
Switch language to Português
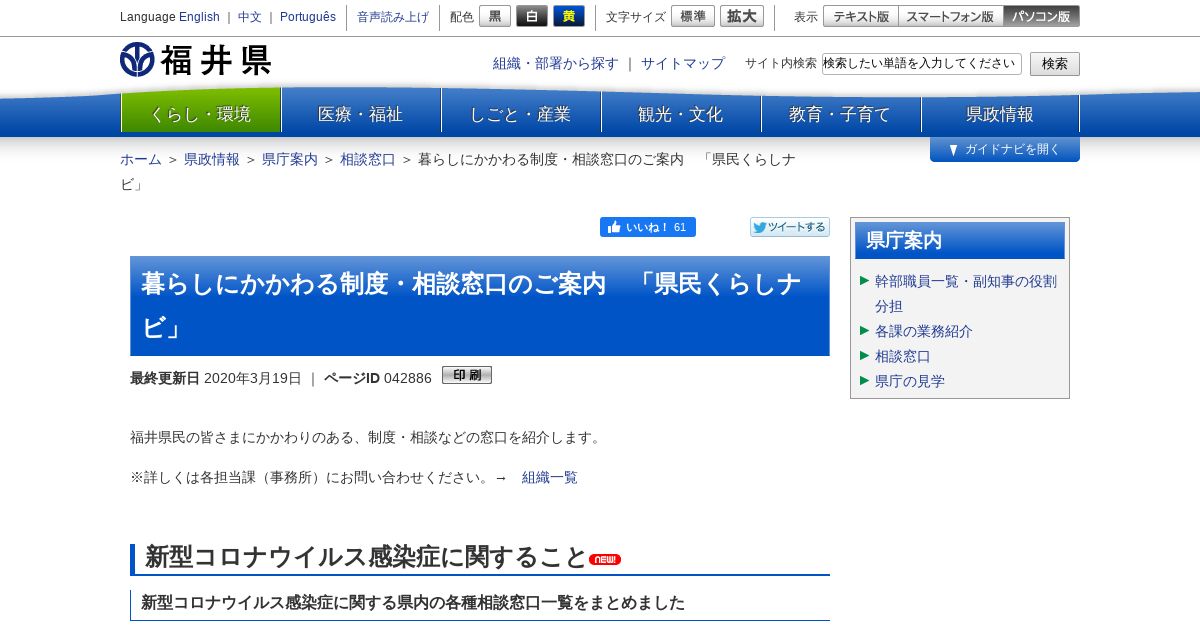[x=308, y=17]
